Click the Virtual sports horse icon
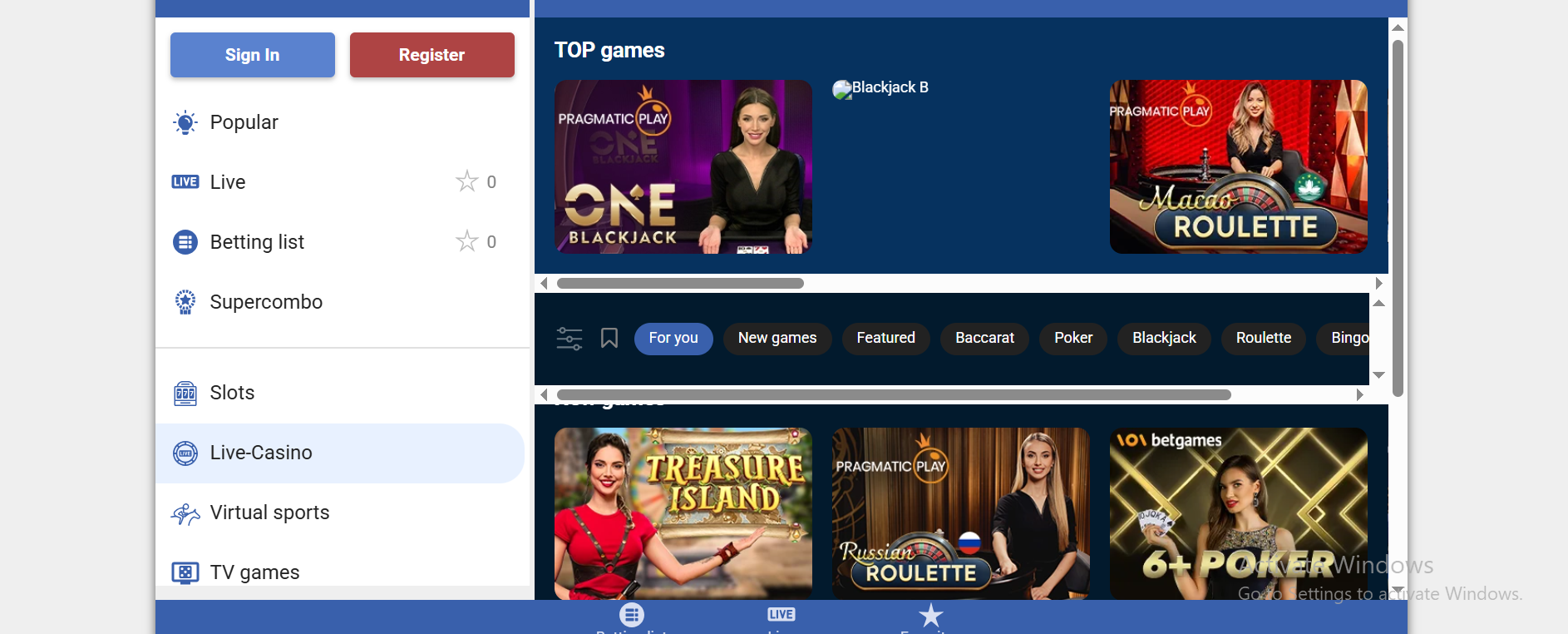The width and height of the screenshot is (1568, 634). (x=185, y=513)
